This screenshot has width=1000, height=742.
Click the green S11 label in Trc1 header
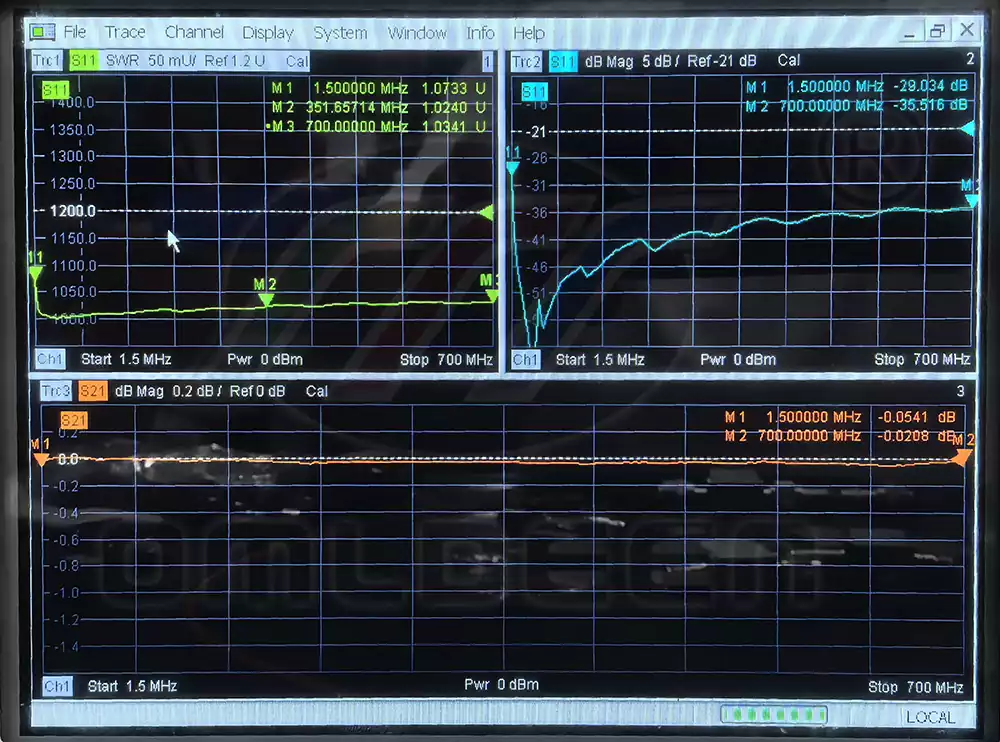tap(84, 61)
